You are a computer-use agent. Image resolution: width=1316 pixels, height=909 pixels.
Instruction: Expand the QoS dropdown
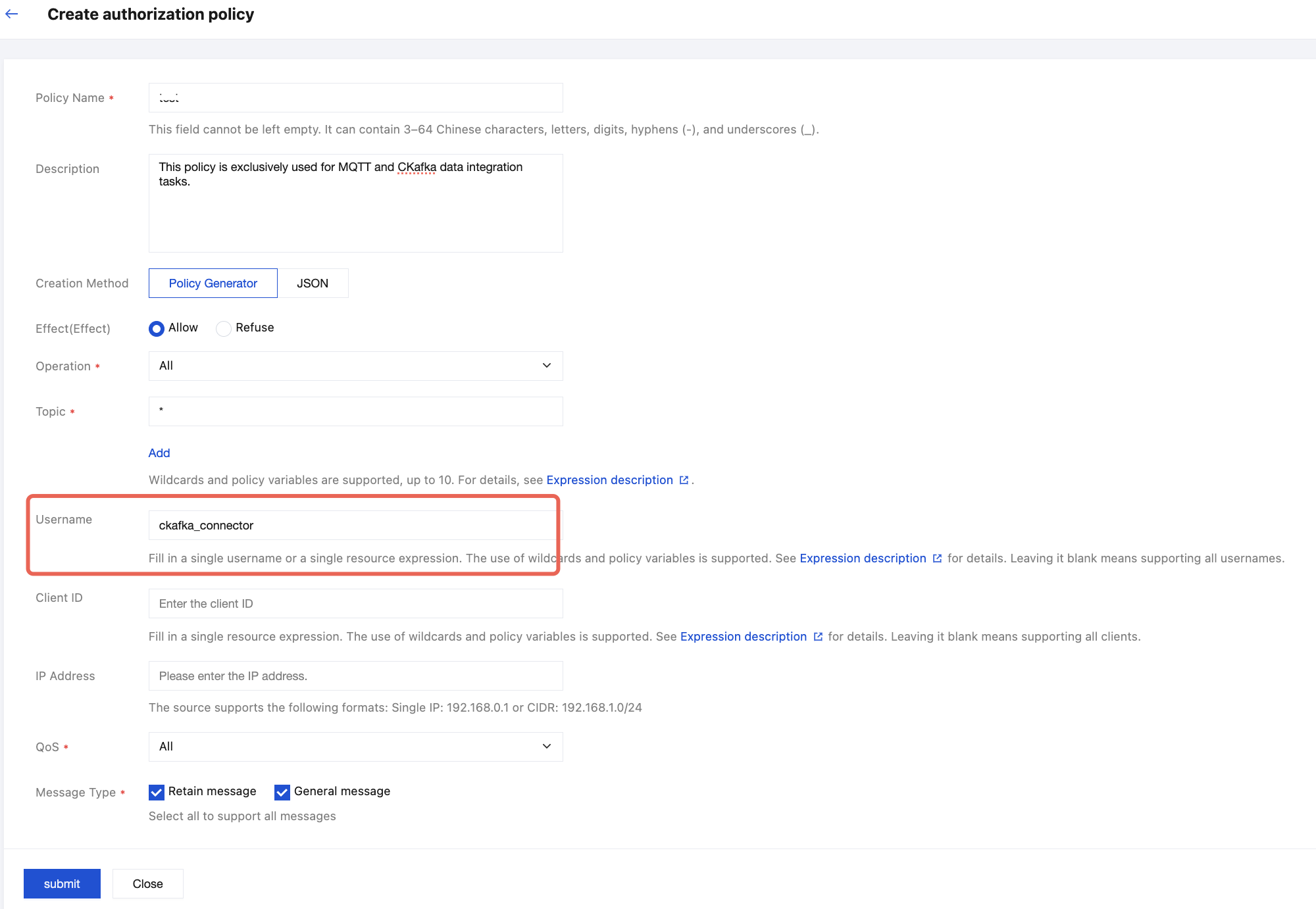(355, 747)
